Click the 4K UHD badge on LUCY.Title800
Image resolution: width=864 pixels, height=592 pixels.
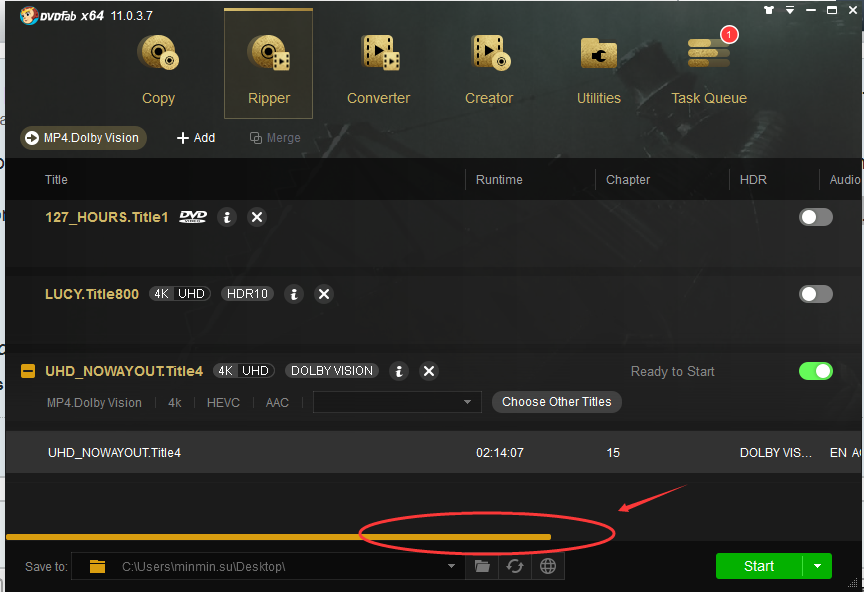pyautogui.click(x=180, y=294)
